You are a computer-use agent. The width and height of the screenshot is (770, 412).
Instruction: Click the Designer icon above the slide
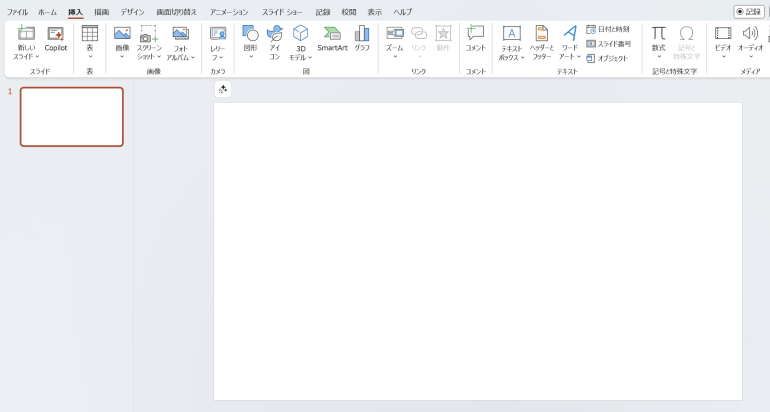(x=223, y=90)
